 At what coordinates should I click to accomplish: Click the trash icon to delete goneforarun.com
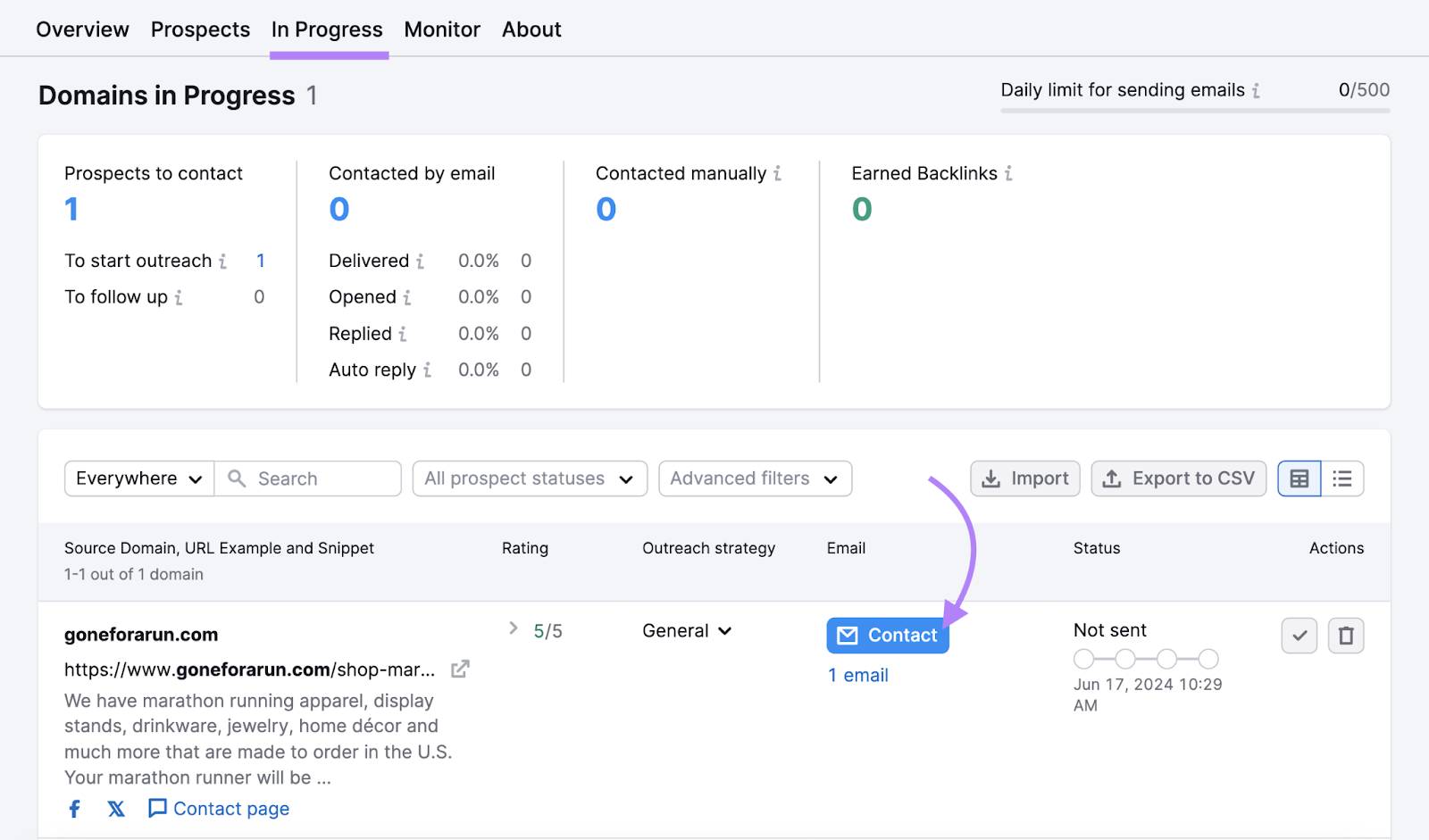[x=1346, y=636]
